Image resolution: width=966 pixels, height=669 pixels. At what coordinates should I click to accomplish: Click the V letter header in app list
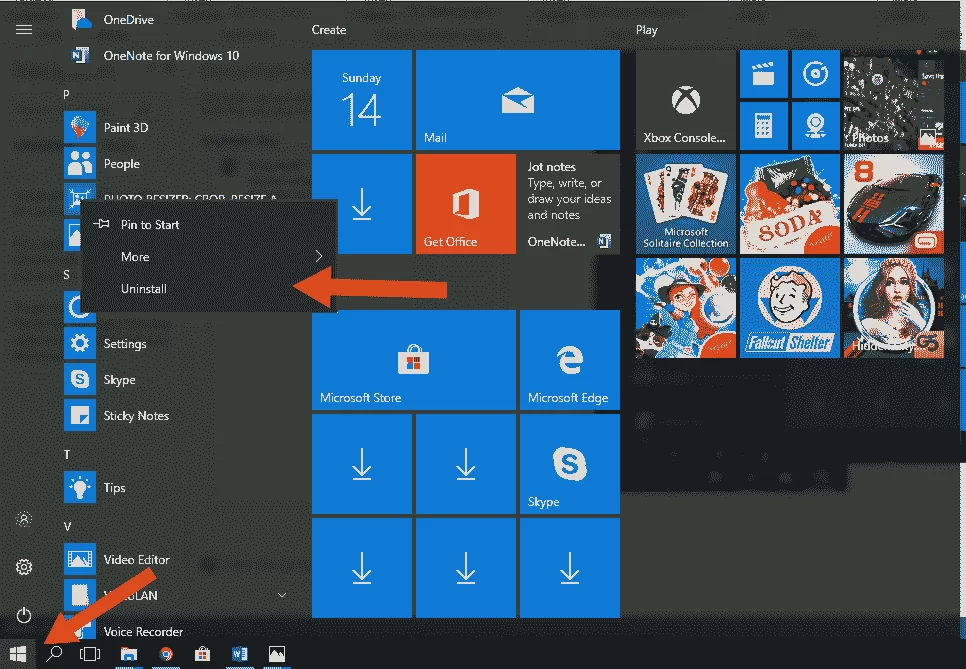coord(67,526)
